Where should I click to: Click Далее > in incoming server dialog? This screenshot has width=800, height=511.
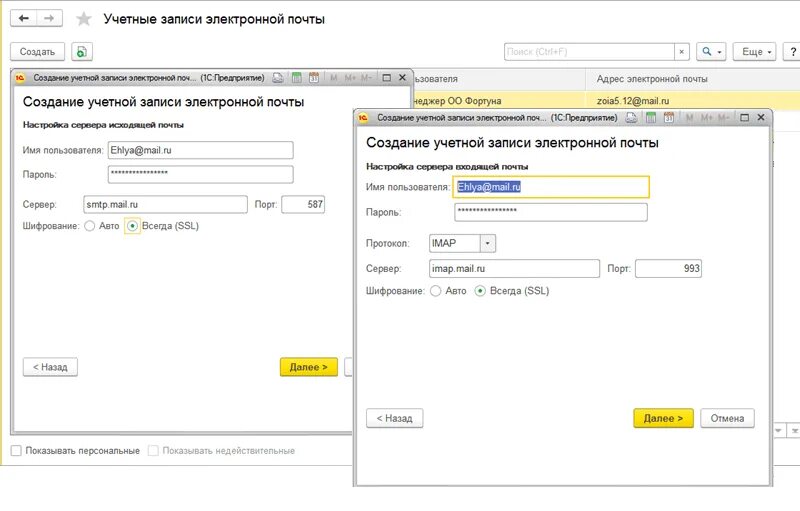(663, 418)
